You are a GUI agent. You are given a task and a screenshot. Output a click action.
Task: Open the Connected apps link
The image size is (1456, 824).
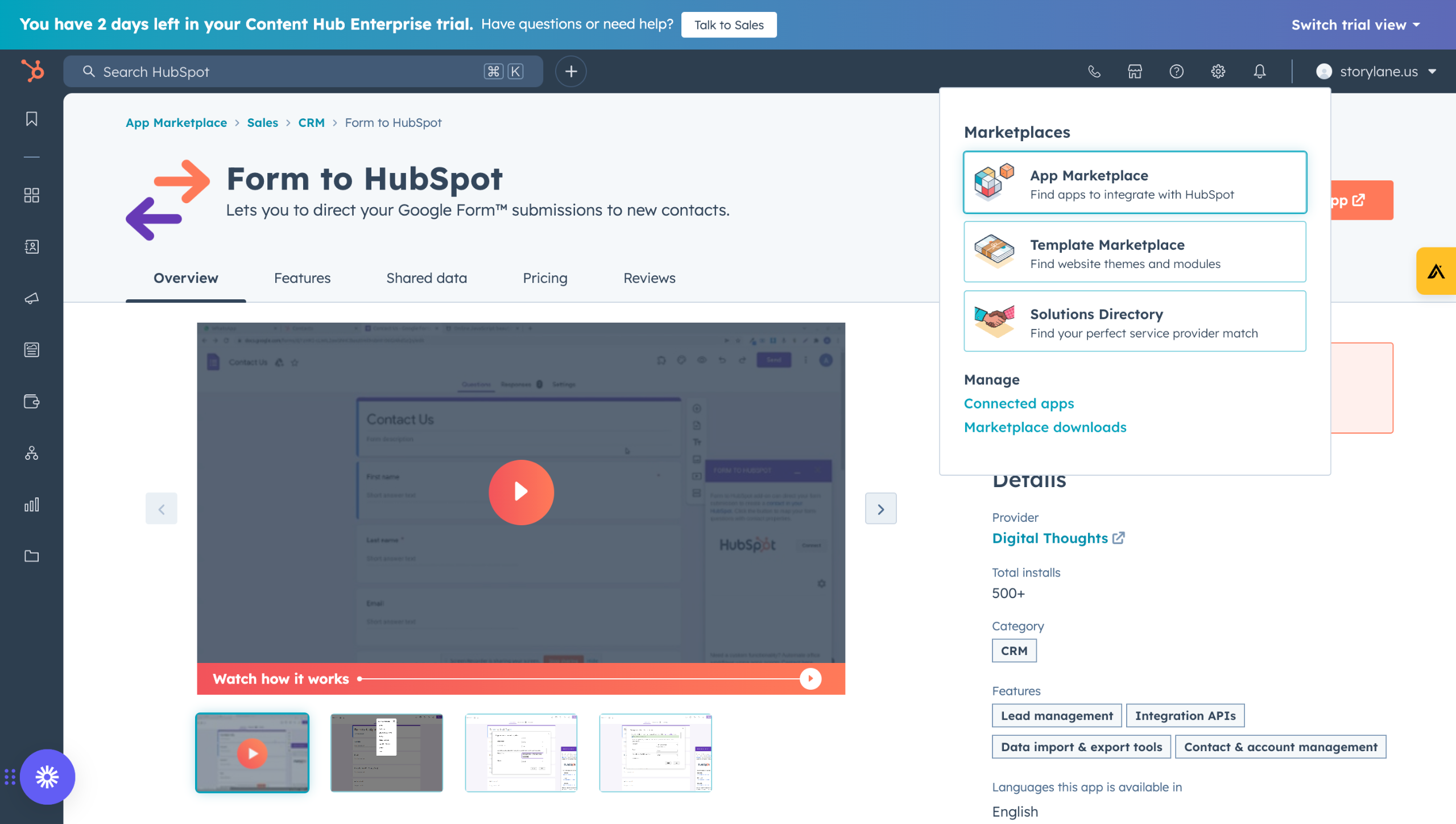tap(1019, 403)
